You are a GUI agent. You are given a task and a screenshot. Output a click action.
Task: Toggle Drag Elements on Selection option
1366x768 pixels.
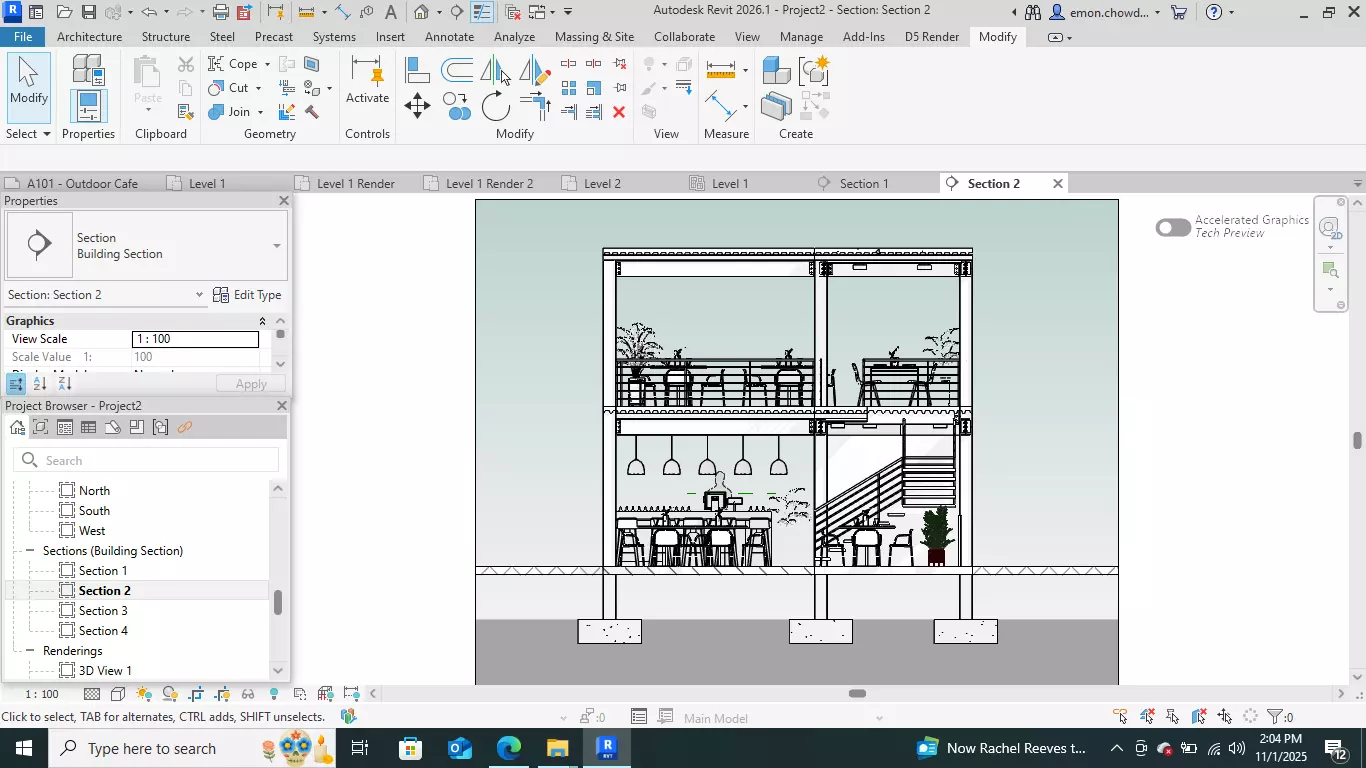(1225, 716)
